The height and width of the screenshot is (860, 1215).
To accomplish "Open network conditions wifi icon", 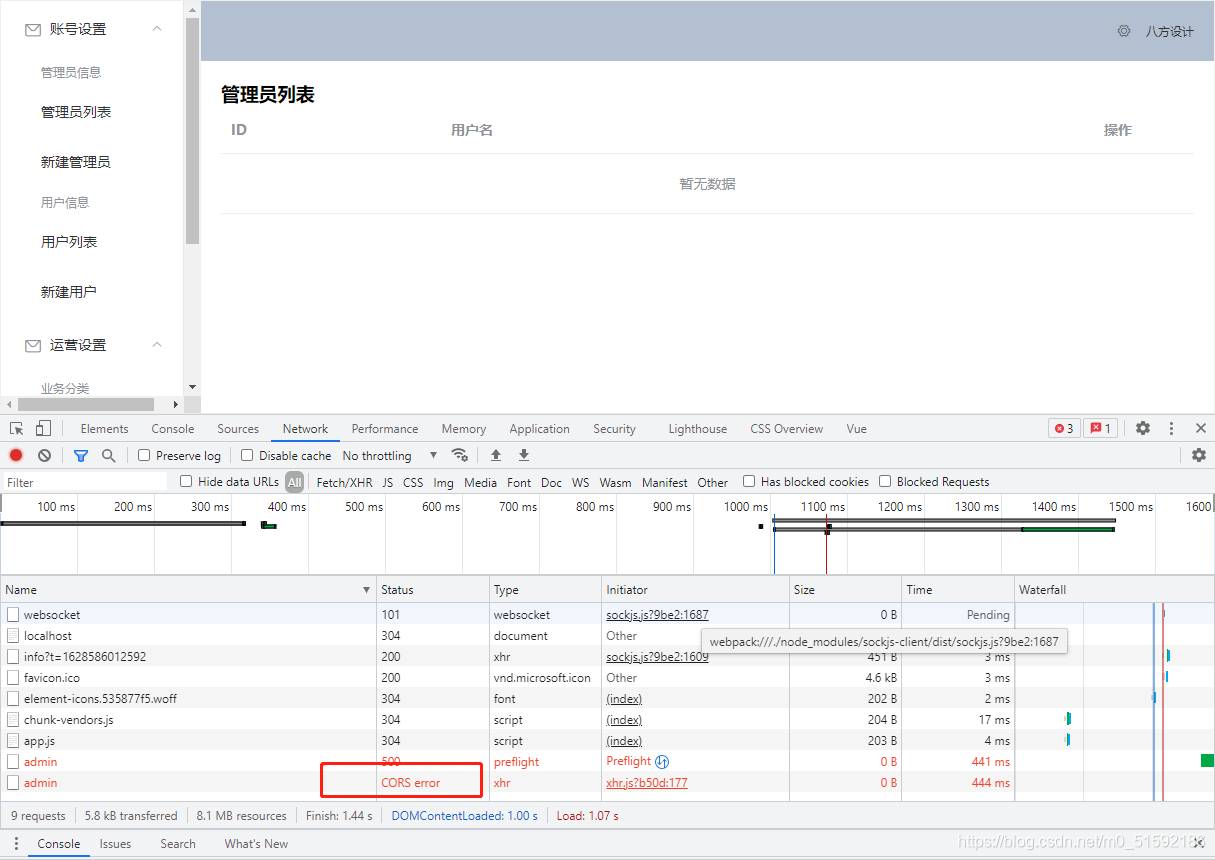I will tap(460, 455).
